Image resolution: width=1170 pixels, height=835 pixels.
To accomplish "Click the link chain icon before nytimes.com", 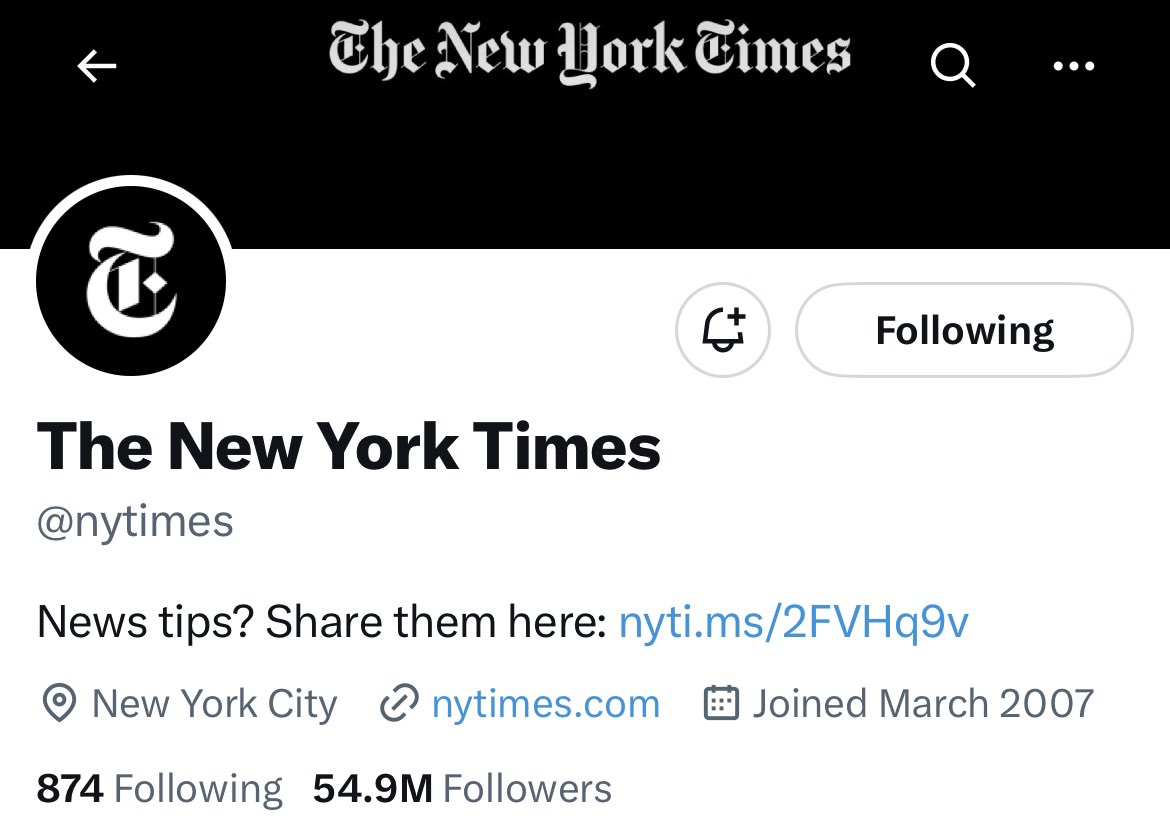I will tap(399, 703).
